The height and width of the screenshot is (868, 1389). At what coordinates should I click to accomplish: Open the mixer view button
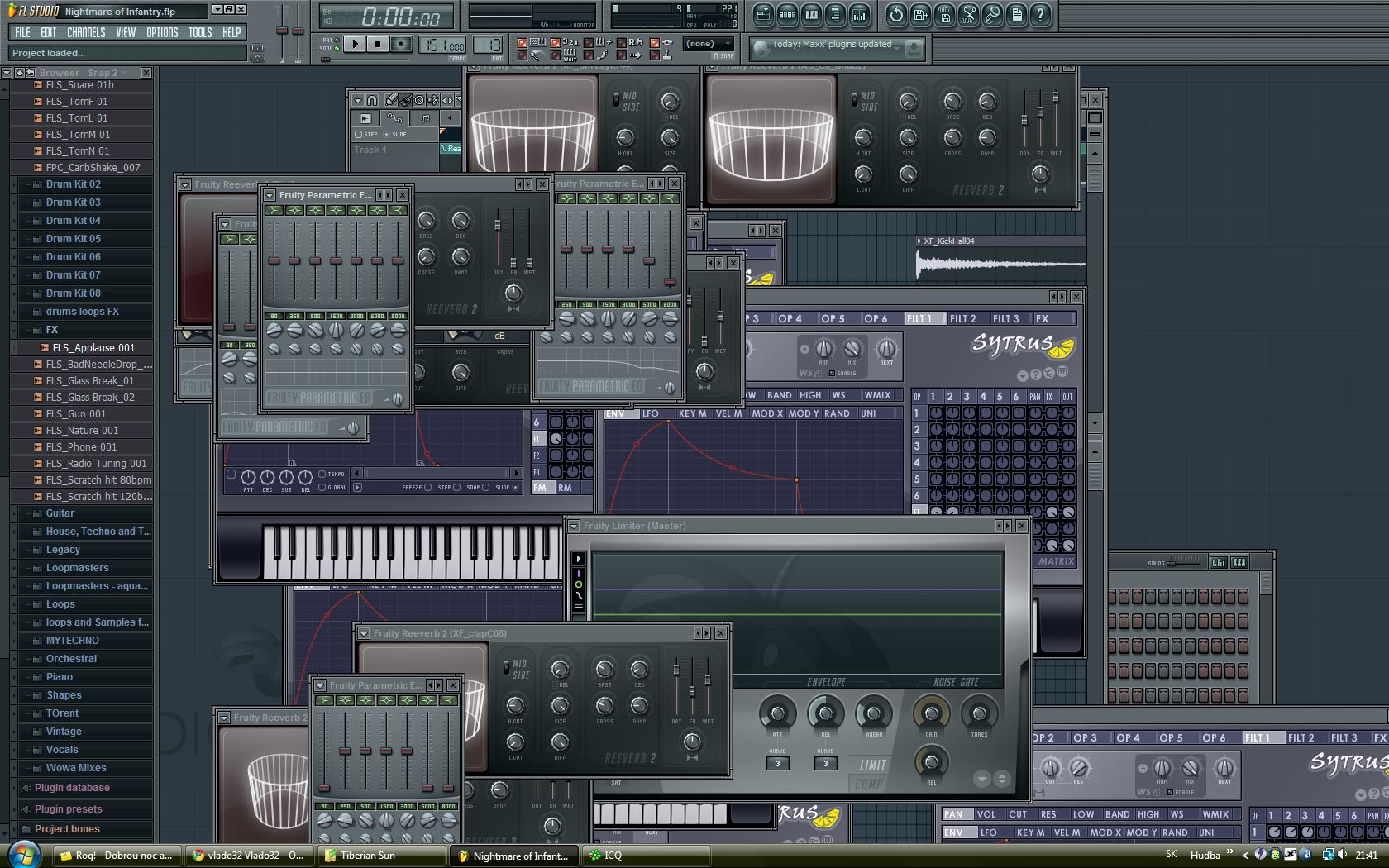click(859, 15)
